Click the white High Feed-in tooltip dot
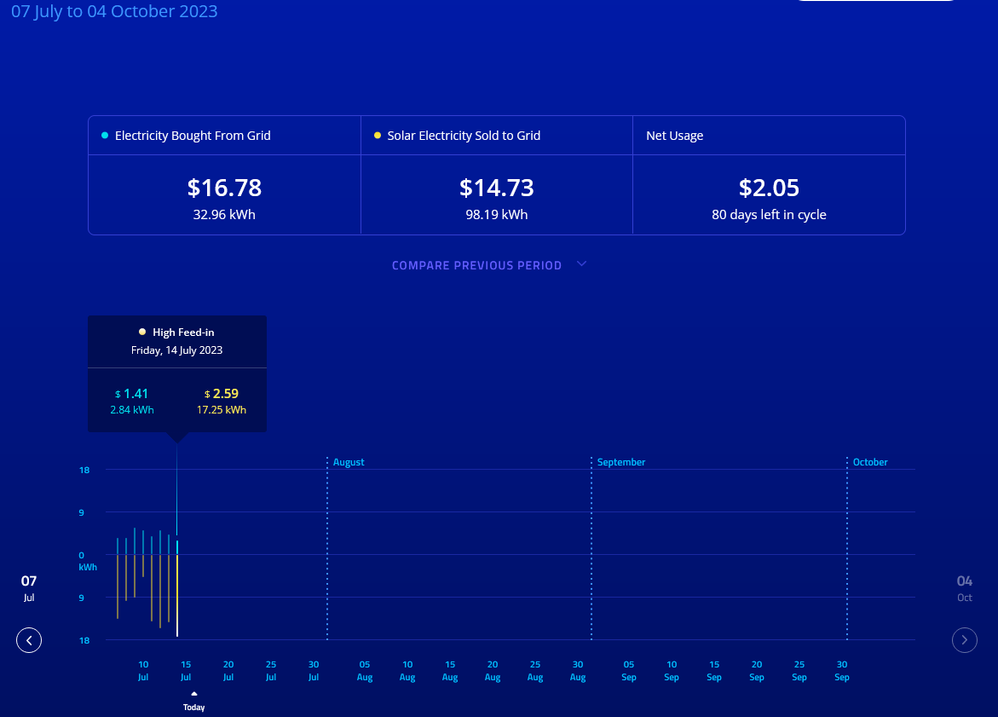The image size is (998, 717). pyautogui.click(x=142, y=332)
